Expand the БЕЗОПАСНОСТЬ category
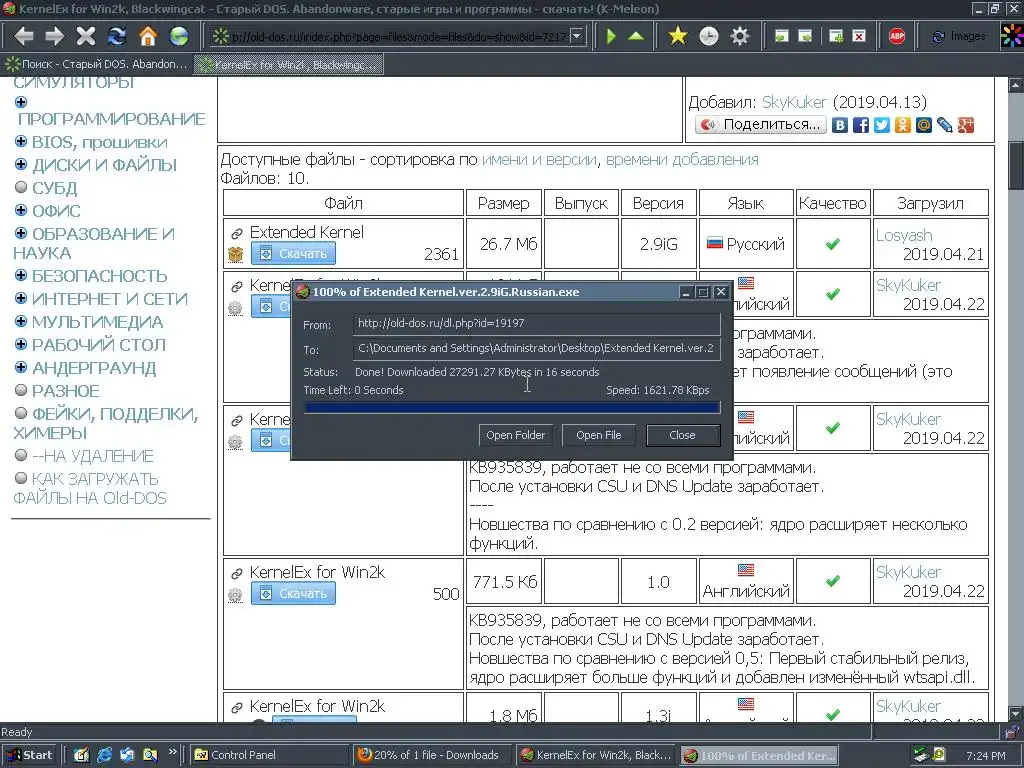This screenshot has width=1024, height=768. click(21, 275)
